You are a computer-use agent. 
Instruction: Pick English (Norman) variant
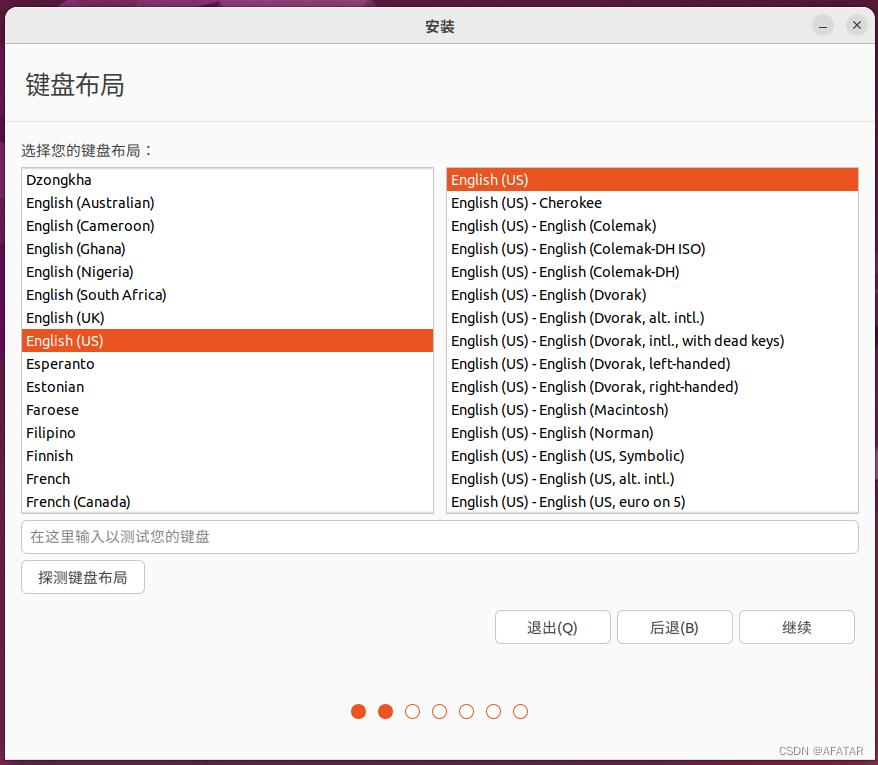click(x=652, y=433)
